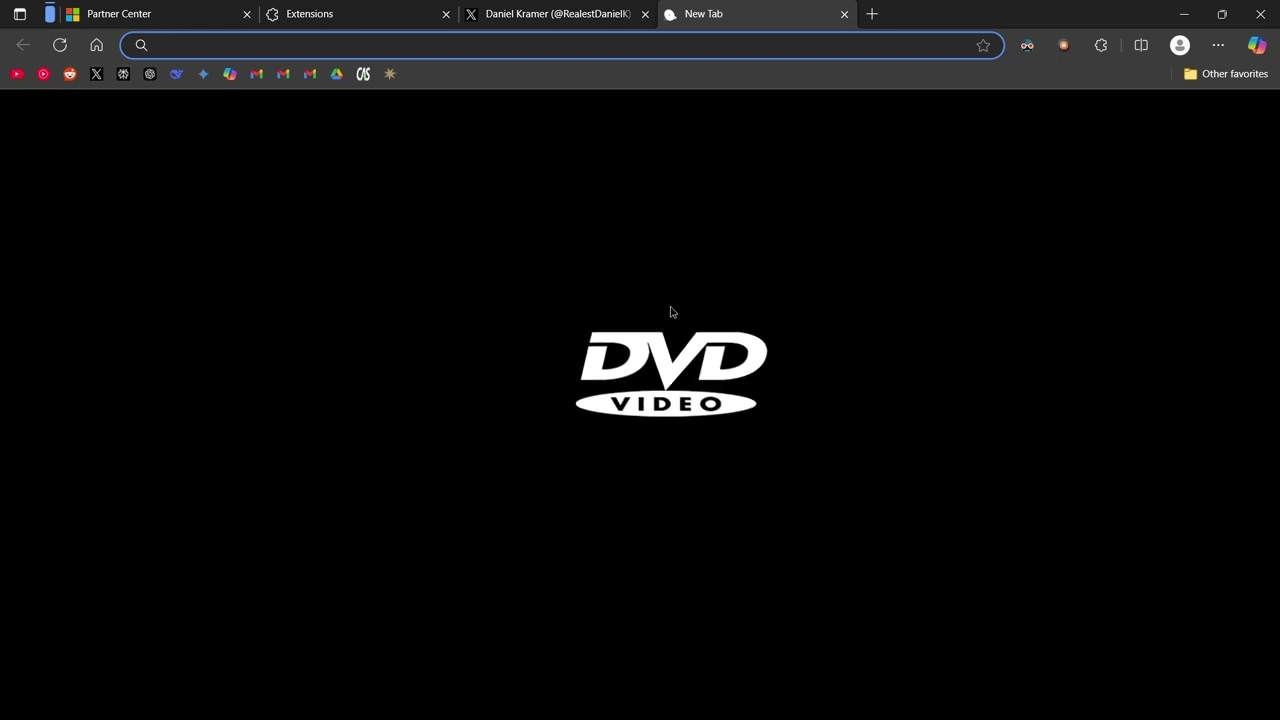Open the Gemini sparkle favorite
The image size is (1280, 720).
(x=203, y=74)
